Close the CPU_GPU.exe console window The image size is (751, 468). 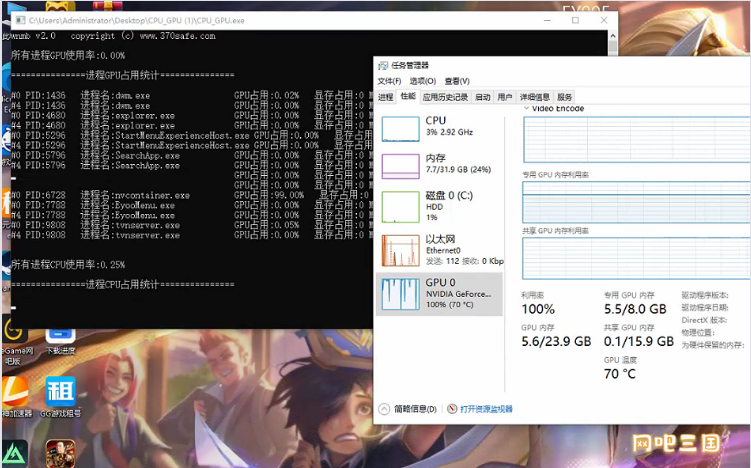(x=603, y=20)
